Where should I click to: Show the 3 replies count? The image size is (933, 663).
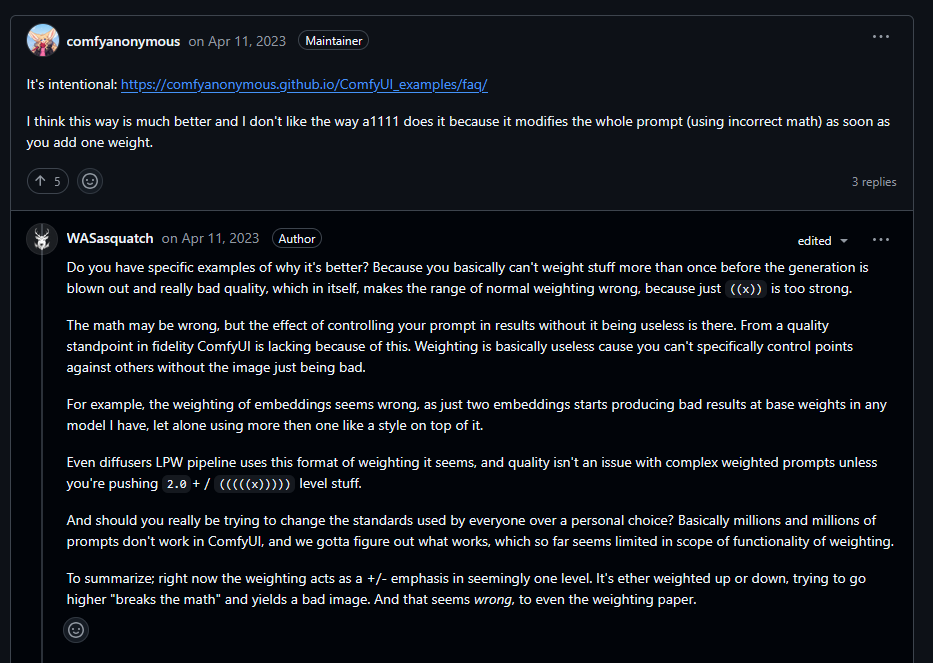point(873,182)
